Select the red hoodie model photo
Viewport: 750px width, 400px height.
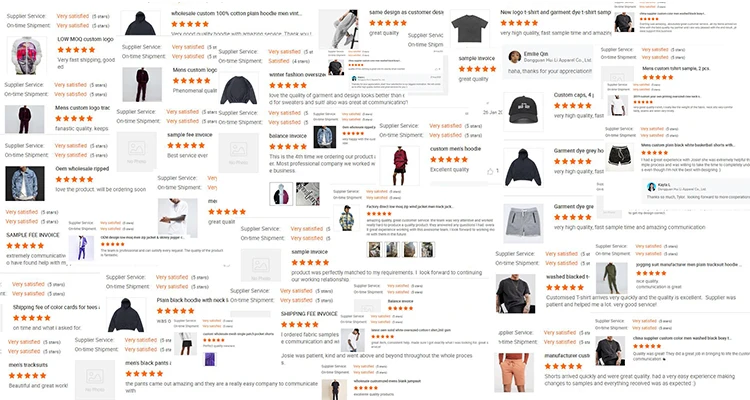(x=399, y=166)
